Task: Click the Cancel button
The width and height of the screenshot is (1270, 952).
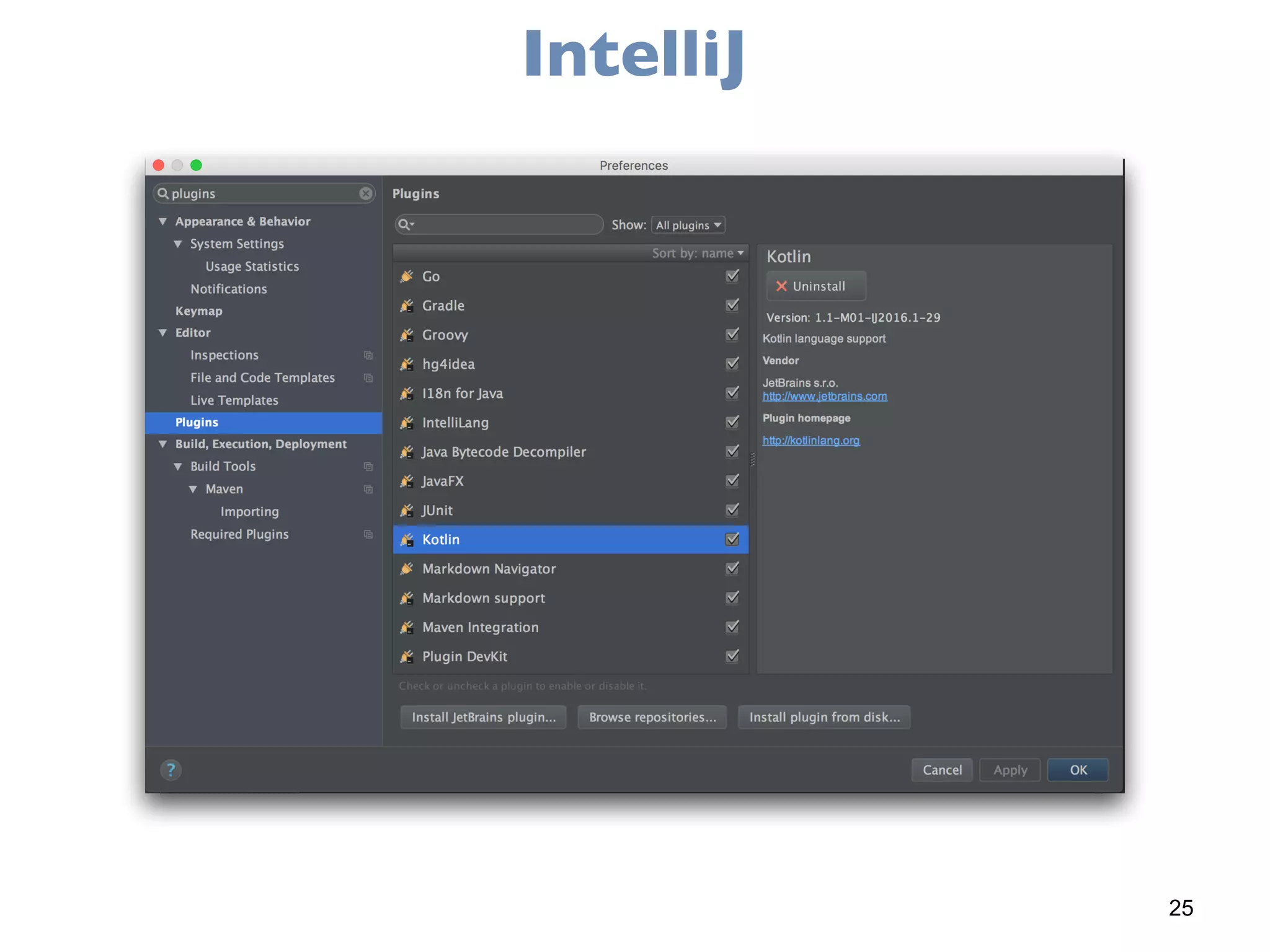Action: [x=942, y=770]
